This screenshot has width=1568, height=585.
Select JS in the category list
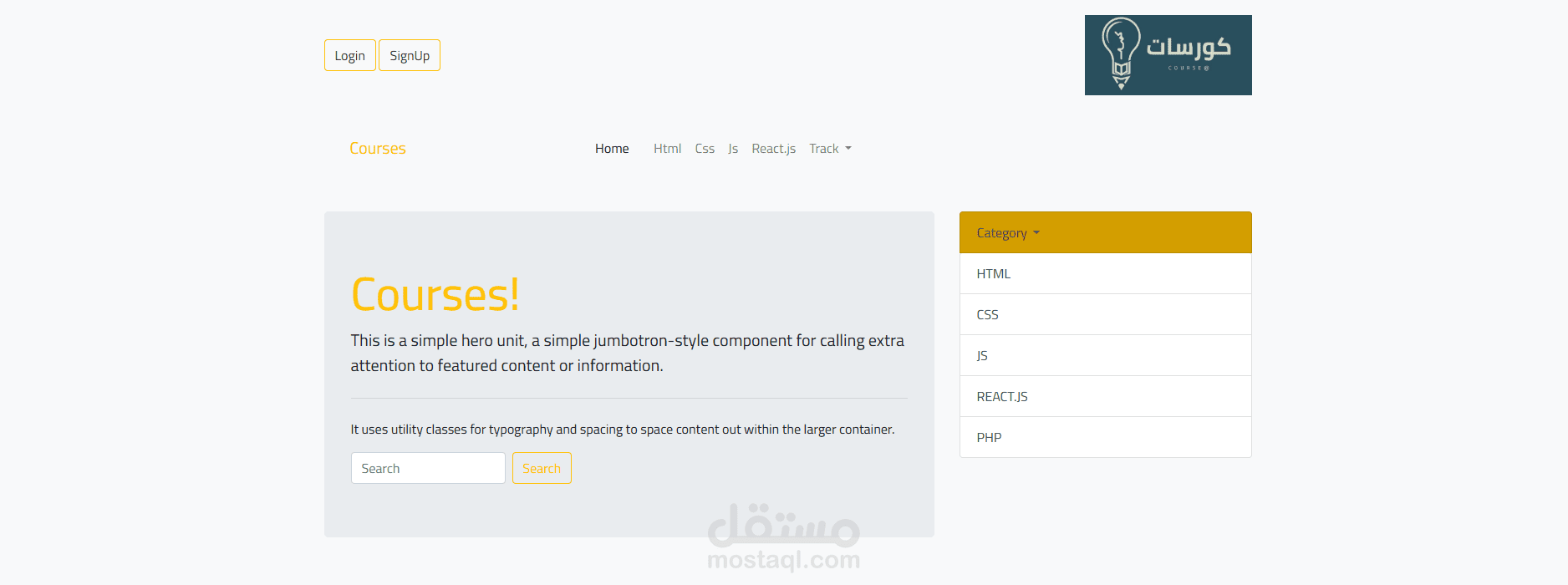point(1105,355)
